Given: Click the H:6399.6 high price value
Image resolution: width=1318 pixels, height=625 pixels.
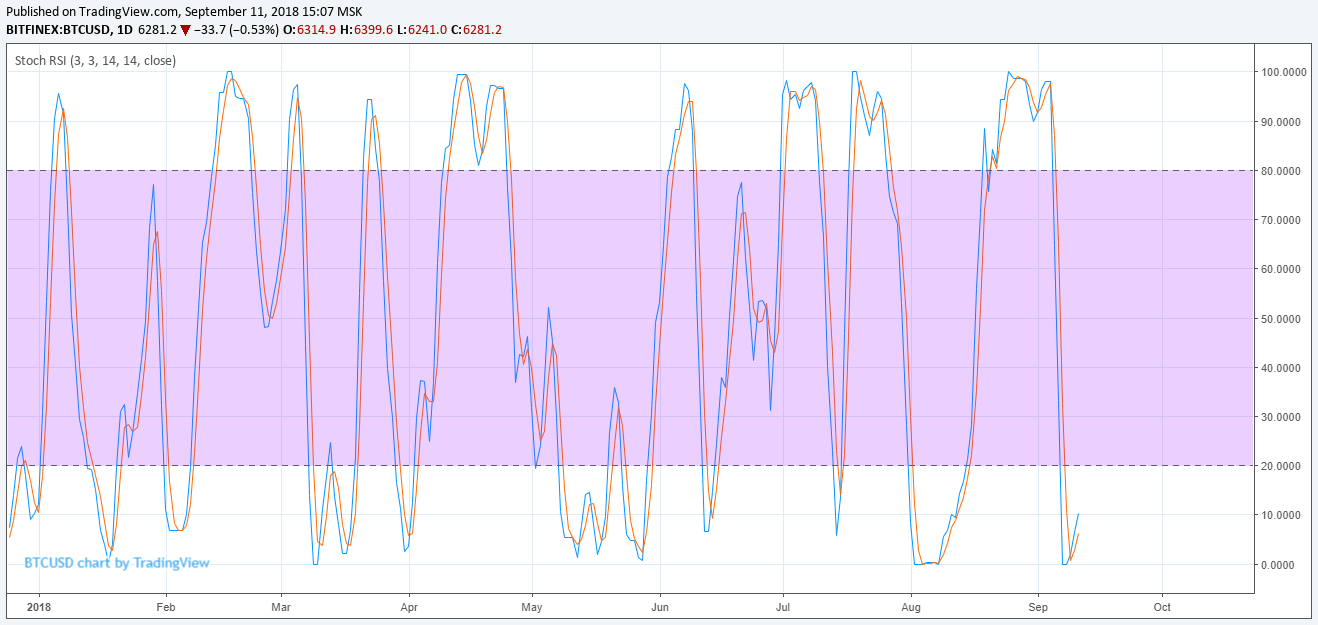Looking at the screenshot, I should [366, 30].
